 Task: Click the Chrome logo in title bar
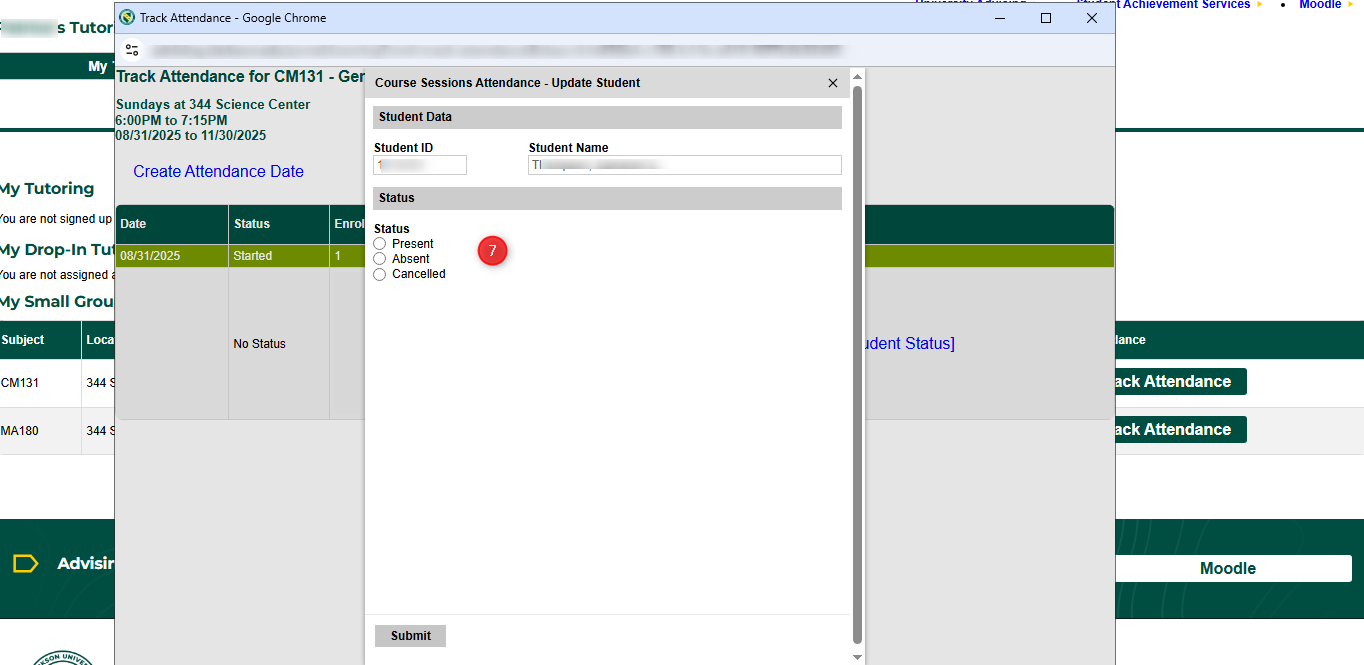[x=127, y=18]
